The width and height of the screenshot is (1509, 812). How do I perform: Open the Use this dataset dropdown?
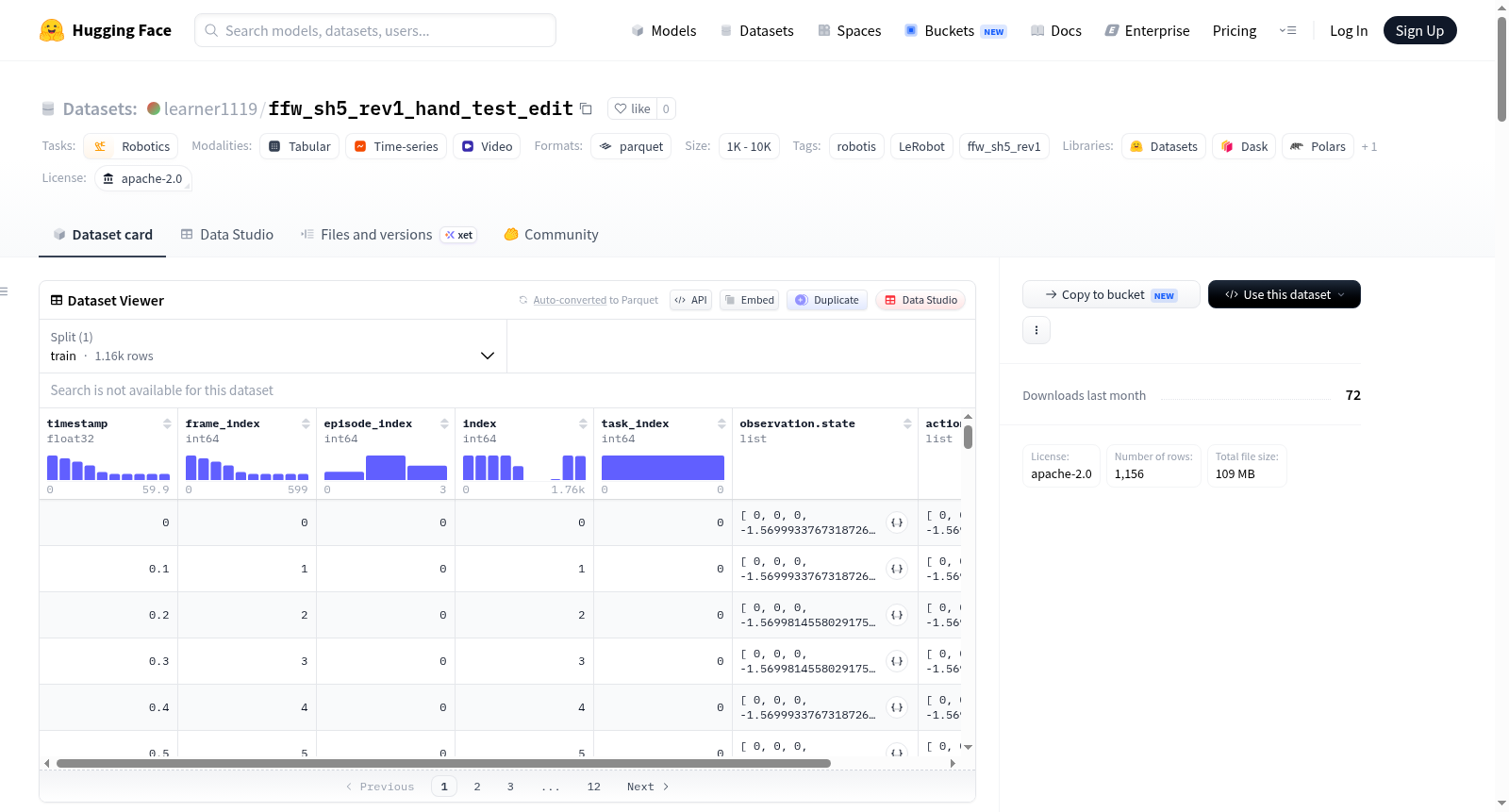(1285, 294)
